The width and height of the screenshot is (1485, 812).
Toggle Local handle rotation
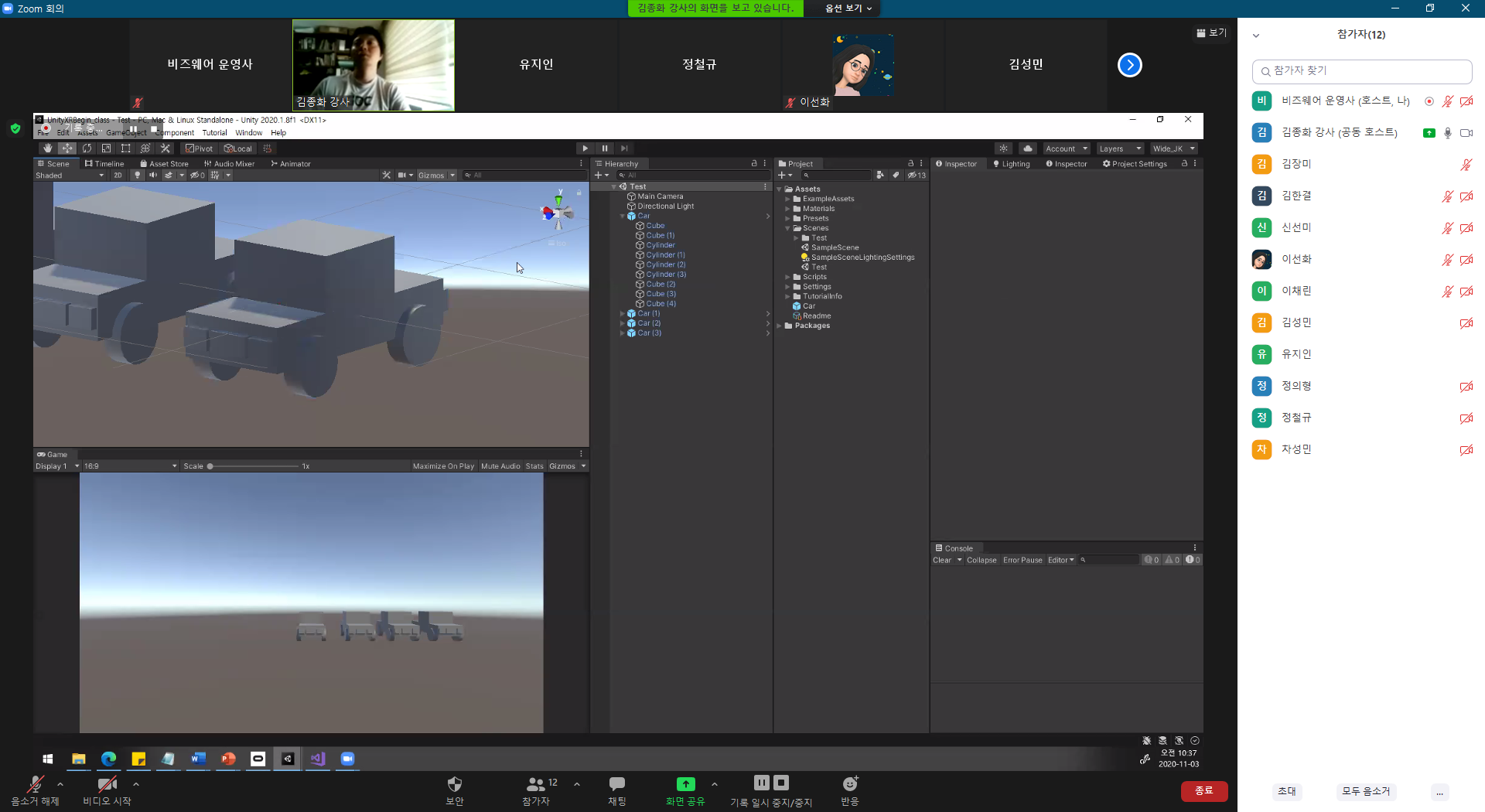238,148
